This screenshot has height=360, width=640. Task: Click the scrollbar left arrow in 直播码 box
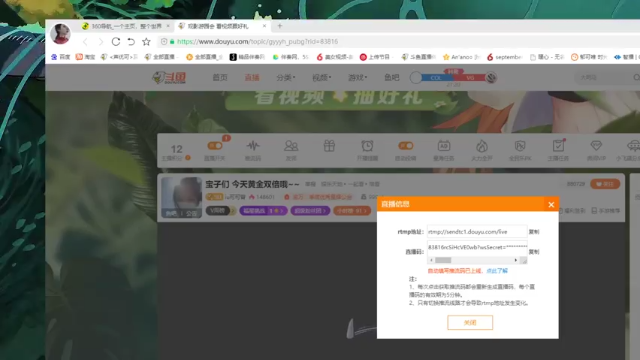(x=431, y=260)
